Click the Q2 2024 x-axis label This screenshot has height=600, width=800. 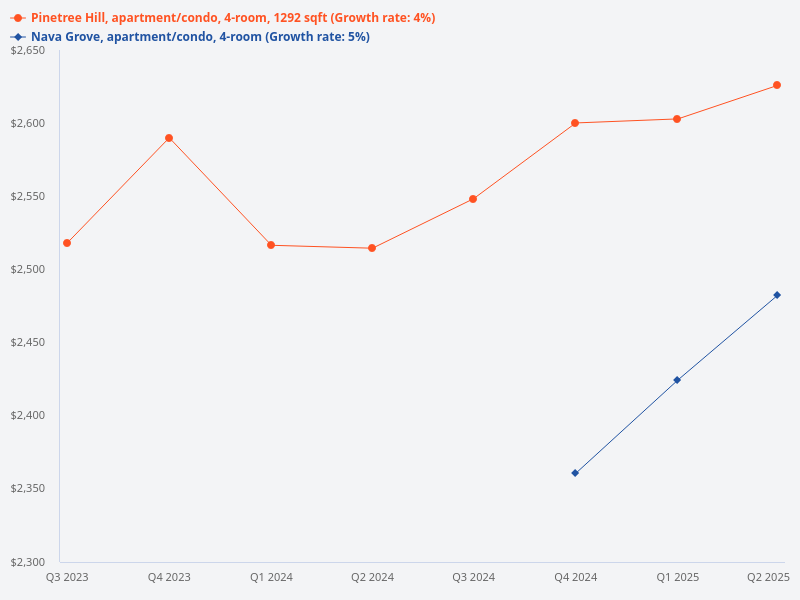tap(372, 577)
